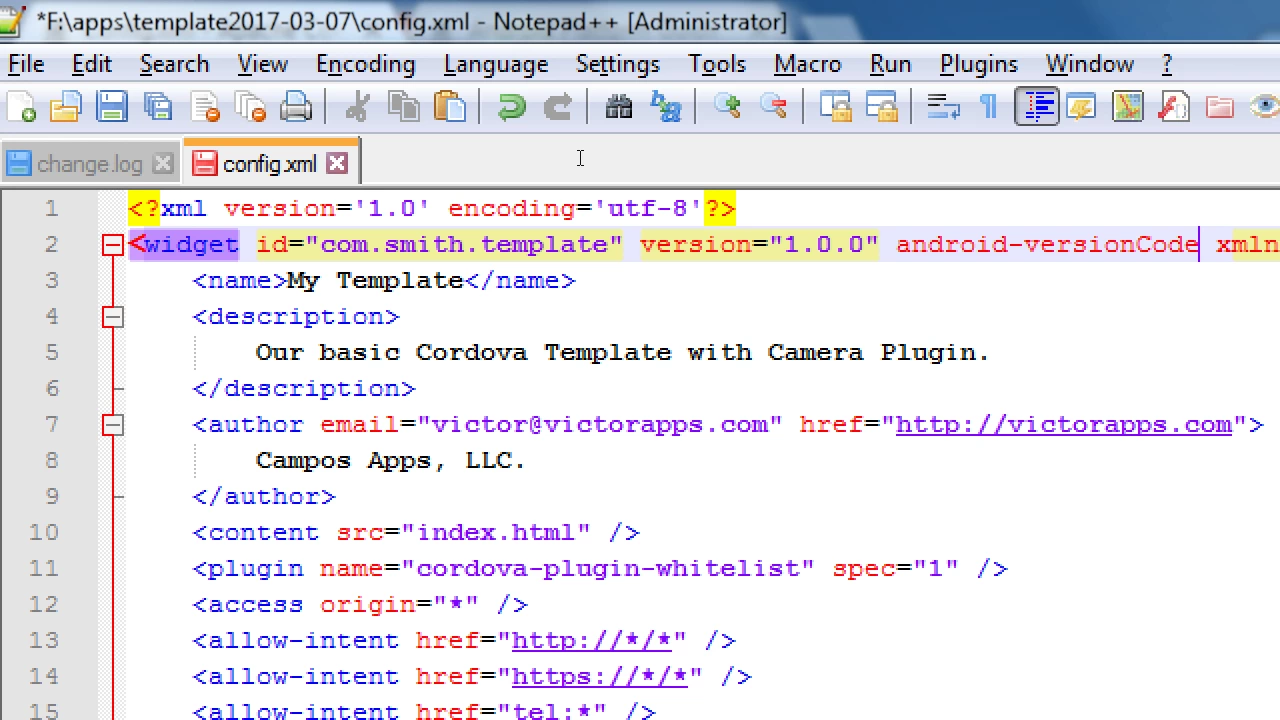Screen dimensions: 1280x720
Task: Toggle Word Wrap toolbar button
Action: 943,107
